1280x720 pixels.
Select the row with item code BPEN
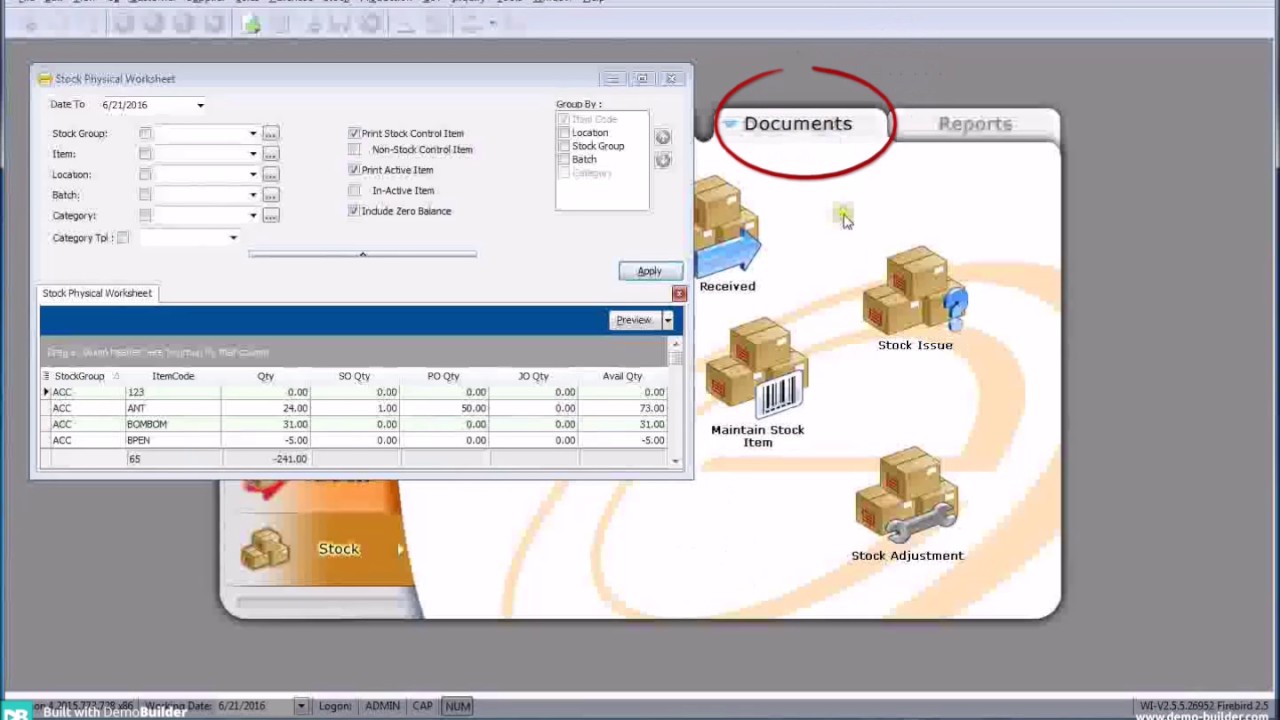354,440
